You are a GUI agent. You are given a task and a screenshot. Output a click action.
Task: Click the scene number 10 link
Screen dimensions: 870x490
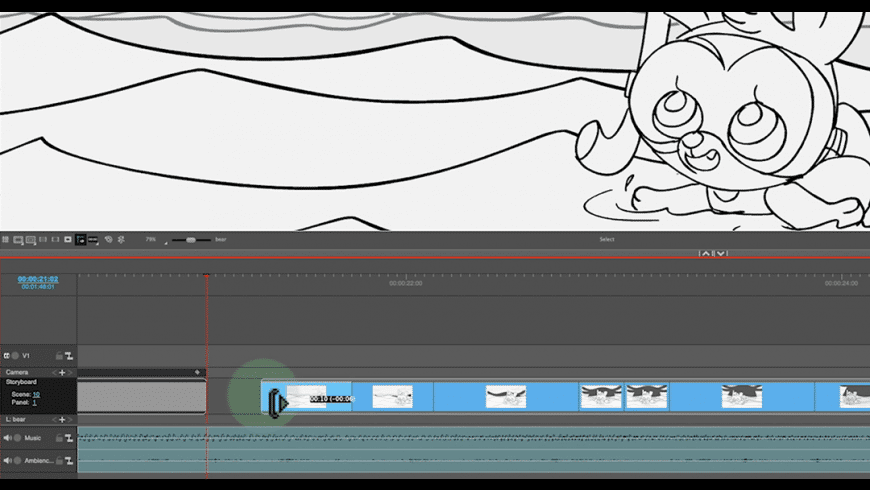point(36,394)
